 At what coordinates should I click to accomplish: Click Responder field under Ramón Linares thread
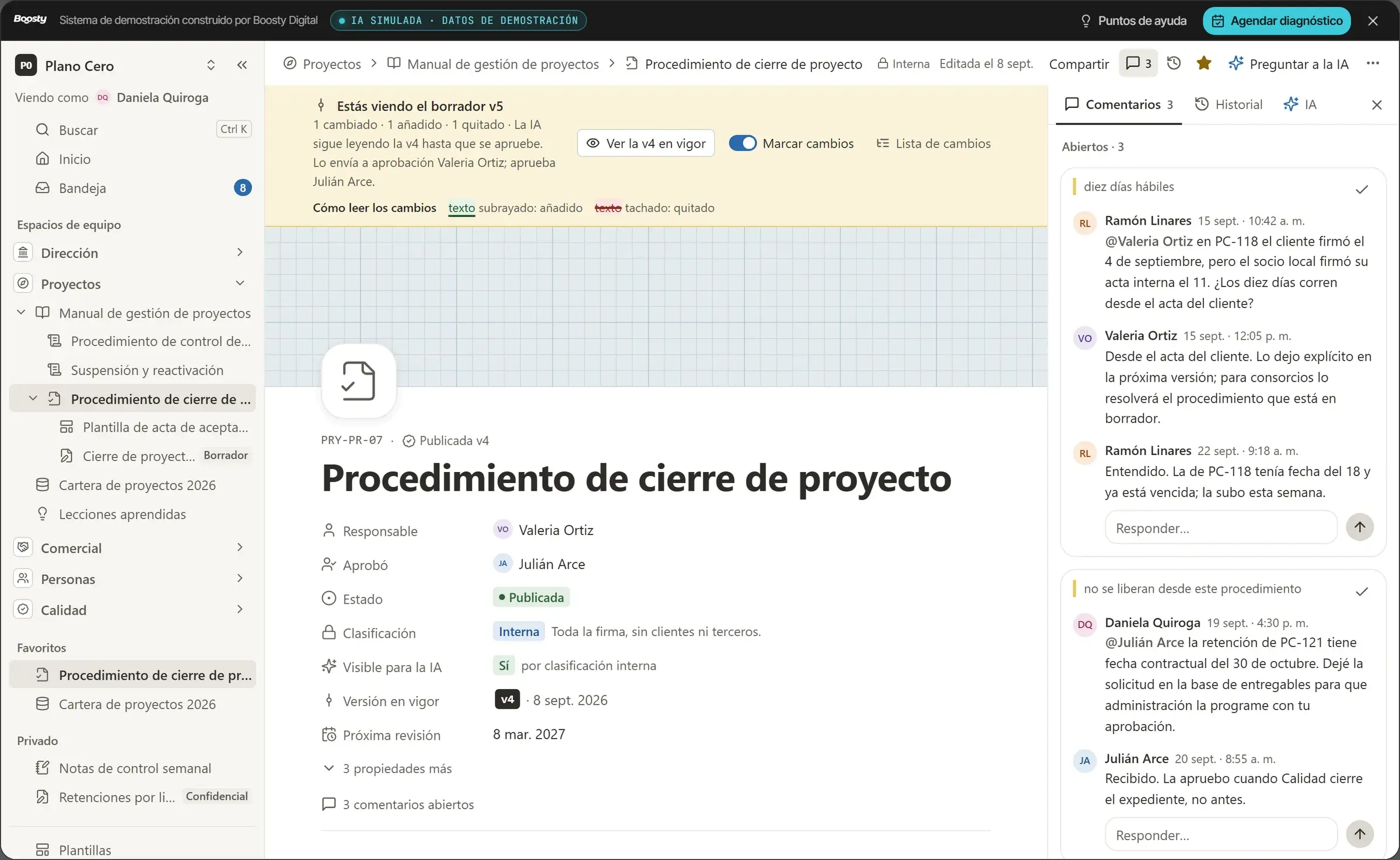1221,527
